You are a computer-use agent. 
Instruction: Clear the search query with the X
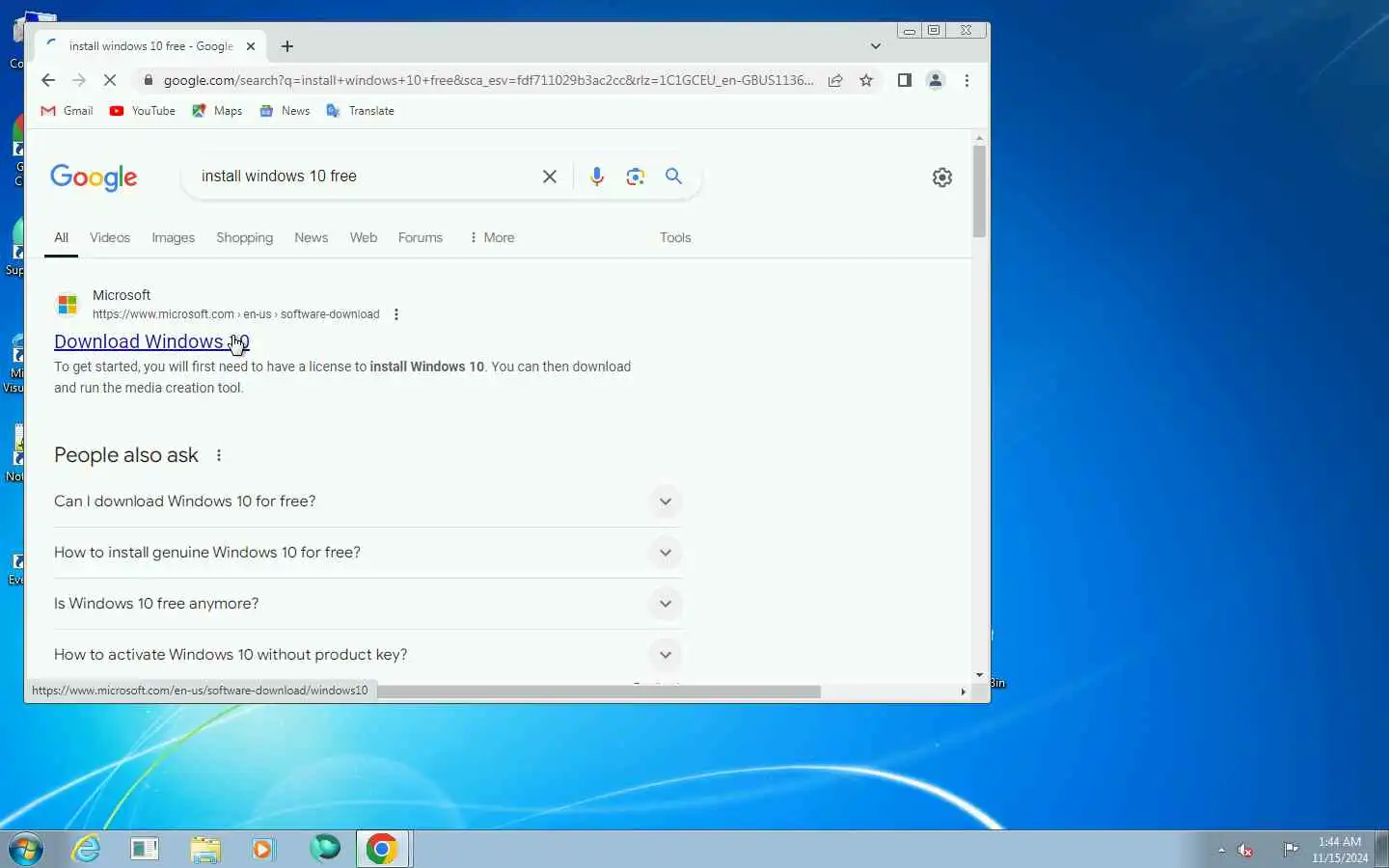coord(550,176)
